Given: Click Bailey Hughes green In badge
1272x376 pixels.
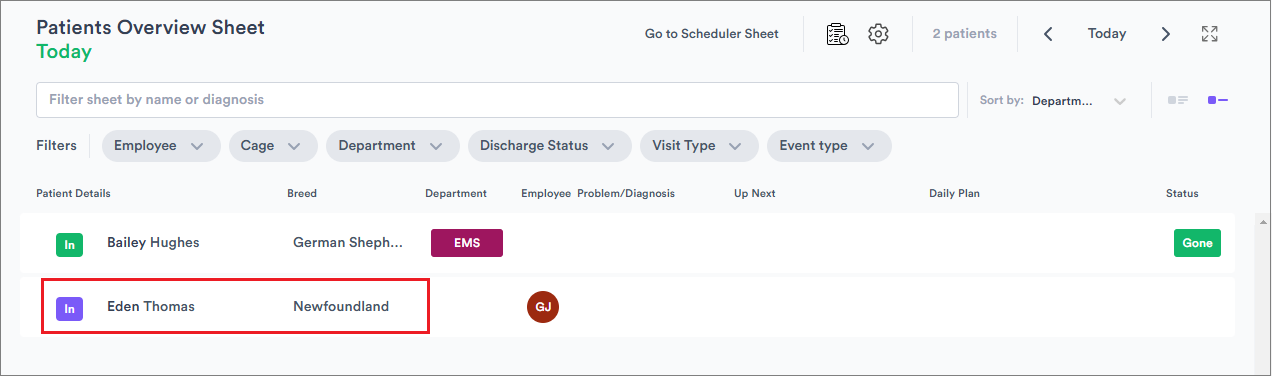Looking at the screenshot, I should pyautogui.click(x=69, y=244).
